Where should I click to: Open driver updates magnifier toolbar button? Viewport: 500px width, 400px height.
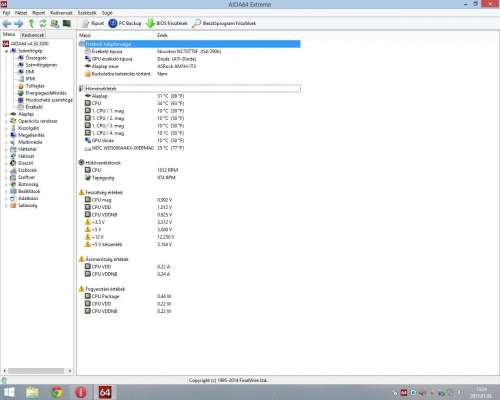point(224,23)
